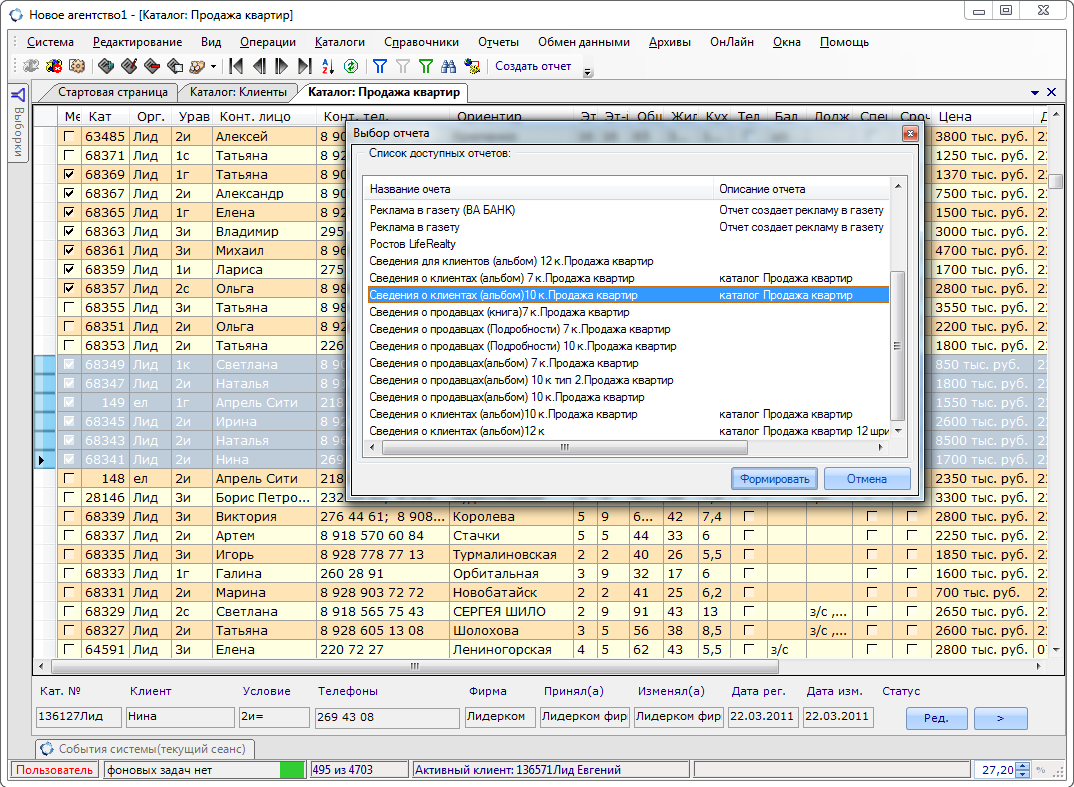Click the grey filter funnel icon
Viewport: 1074px width, 787px height.
[403, 66]
